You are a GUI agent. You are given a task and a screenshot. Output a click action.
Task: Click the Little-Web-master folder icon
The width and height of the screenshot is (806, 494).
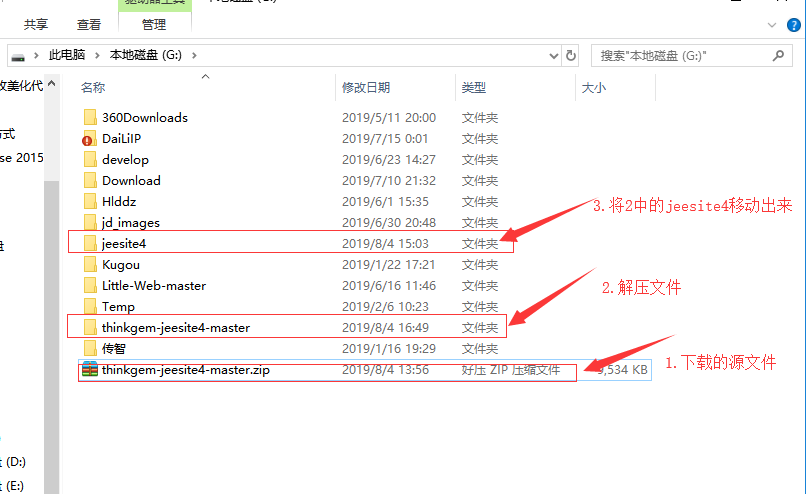[x=90, y=285]
